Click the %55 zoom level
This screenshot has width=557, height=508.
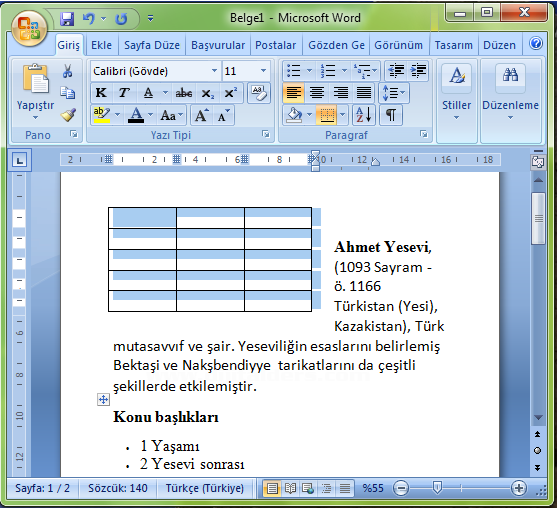click(373, 488)
